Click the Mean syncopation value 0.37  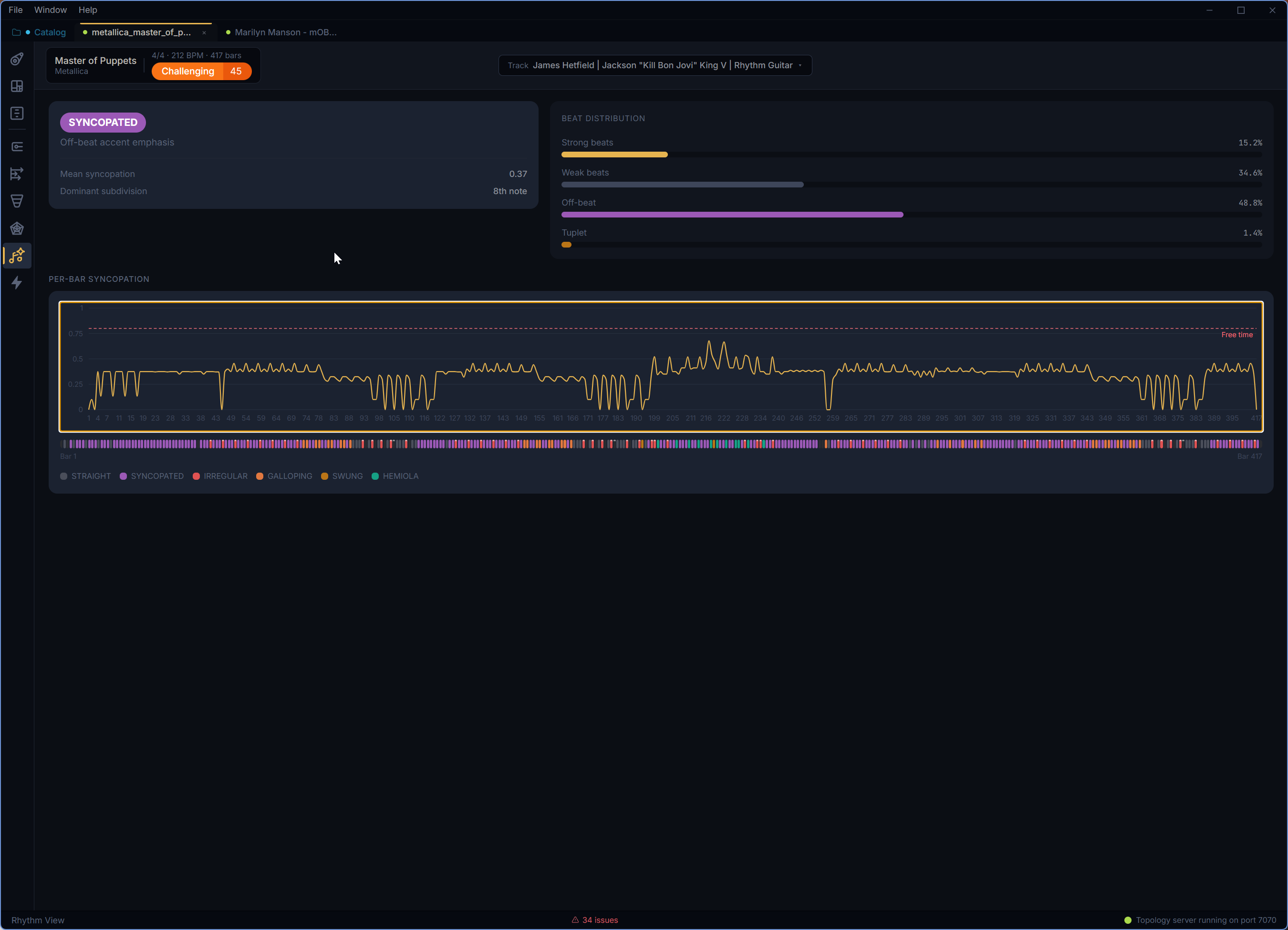[x=518, y=174]
